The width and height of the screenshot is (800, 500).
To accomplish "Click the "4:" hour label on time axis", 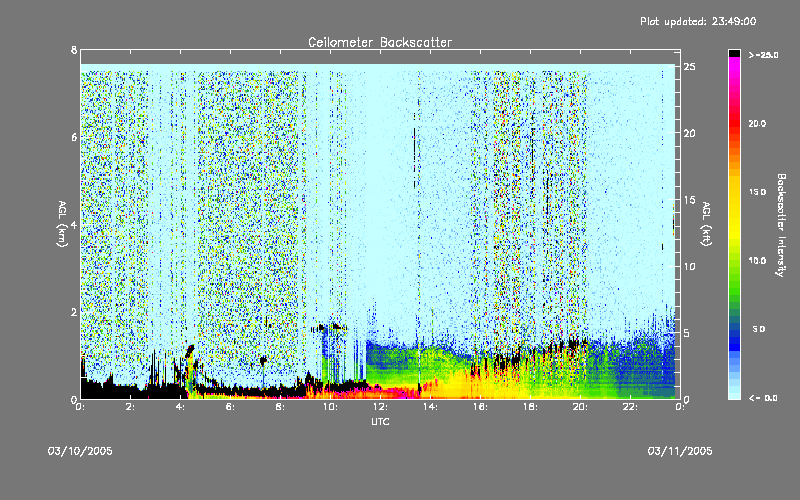I will pyautogui.click(x=181, y=407).
